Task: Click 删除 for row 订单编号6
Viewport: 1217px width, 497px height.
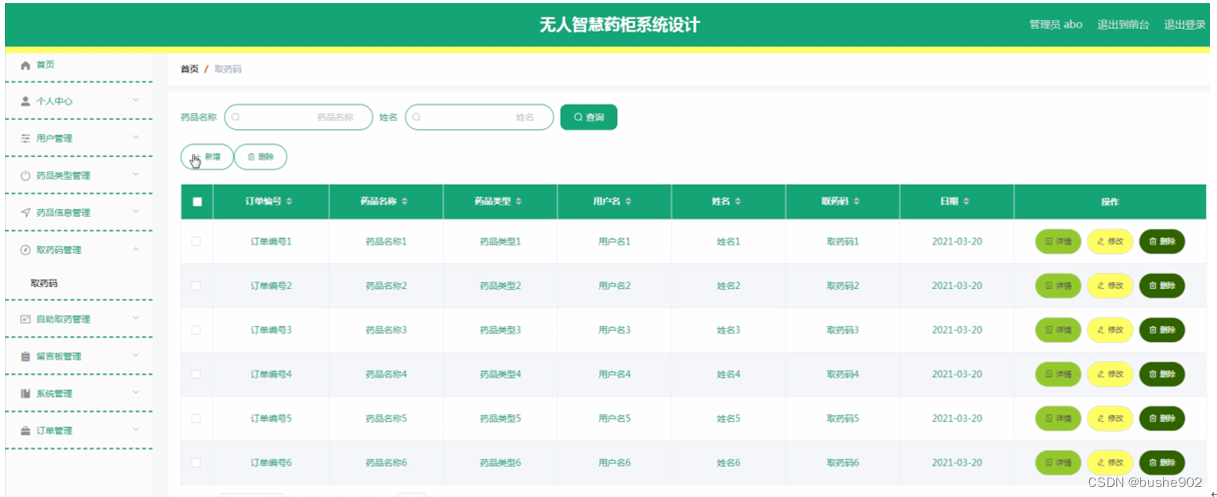Action: (x=1162, y=463)
